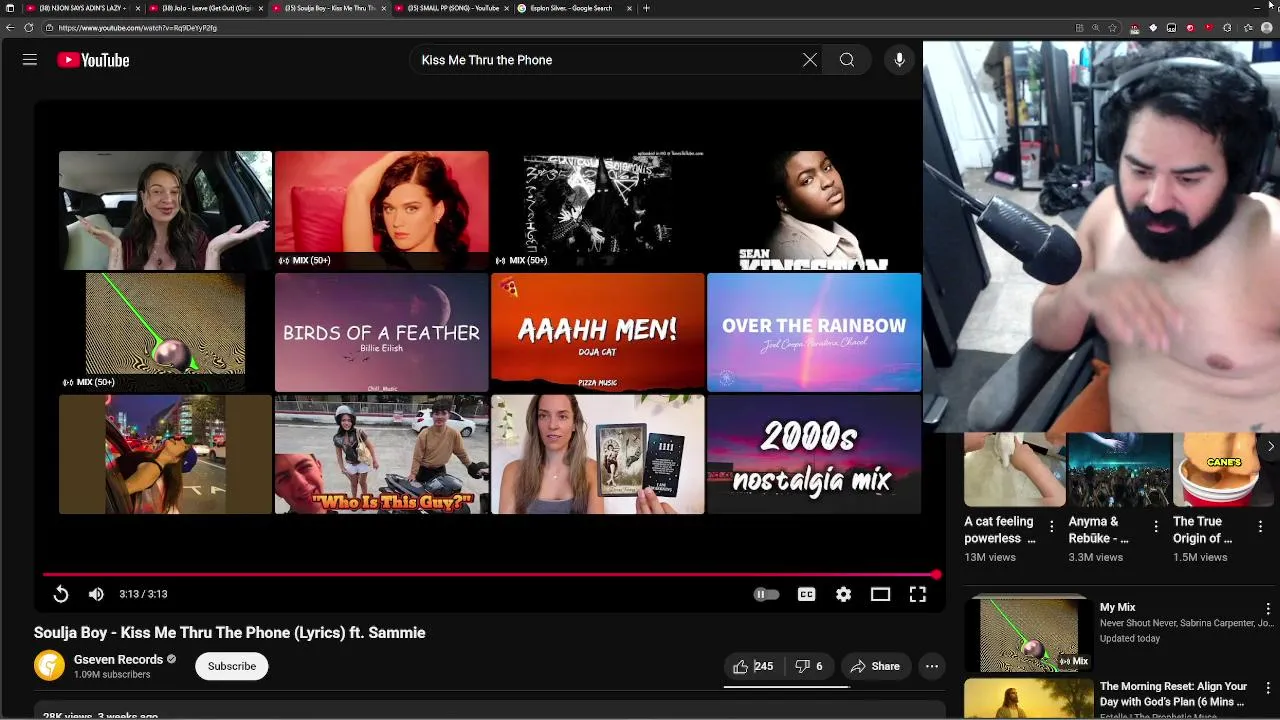Like the video

coord(752,666)
